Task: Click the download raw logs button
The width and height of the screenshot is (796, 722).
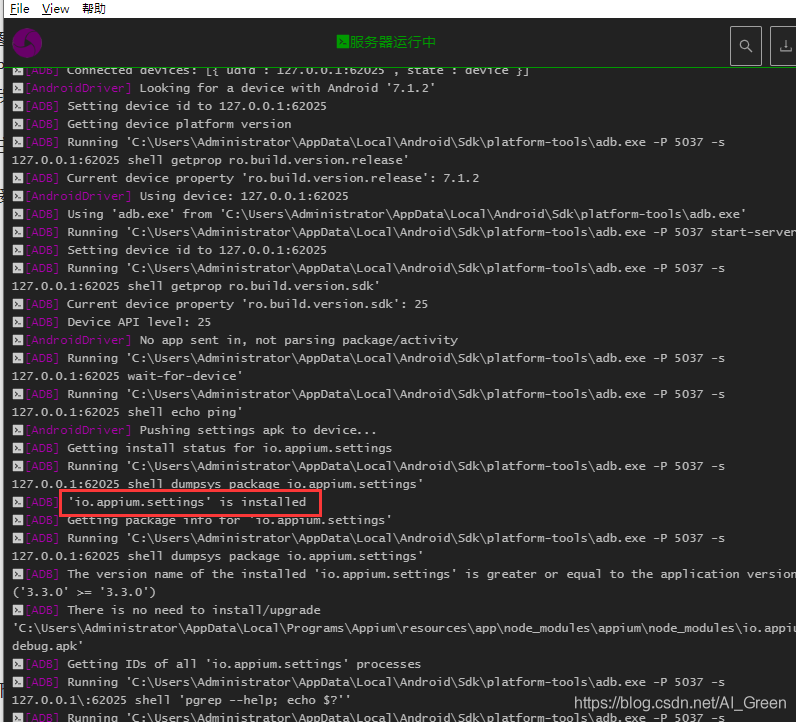Action: [784, 46]
